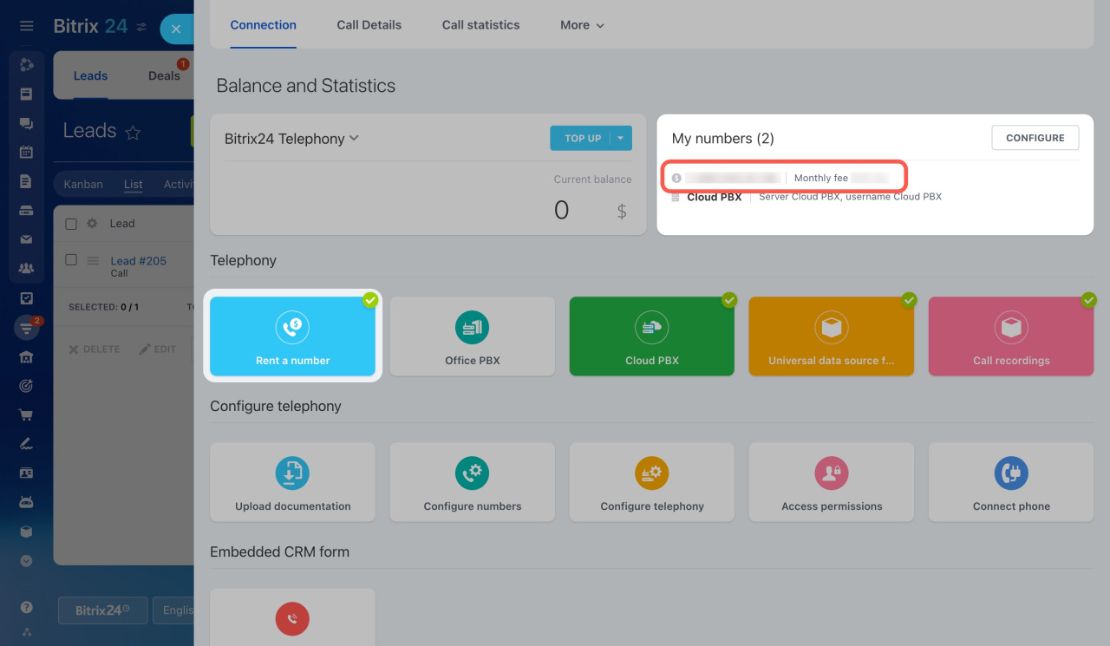Open the Call recordings tile
The image size is (1110, 646).
tap(1011, 336)
